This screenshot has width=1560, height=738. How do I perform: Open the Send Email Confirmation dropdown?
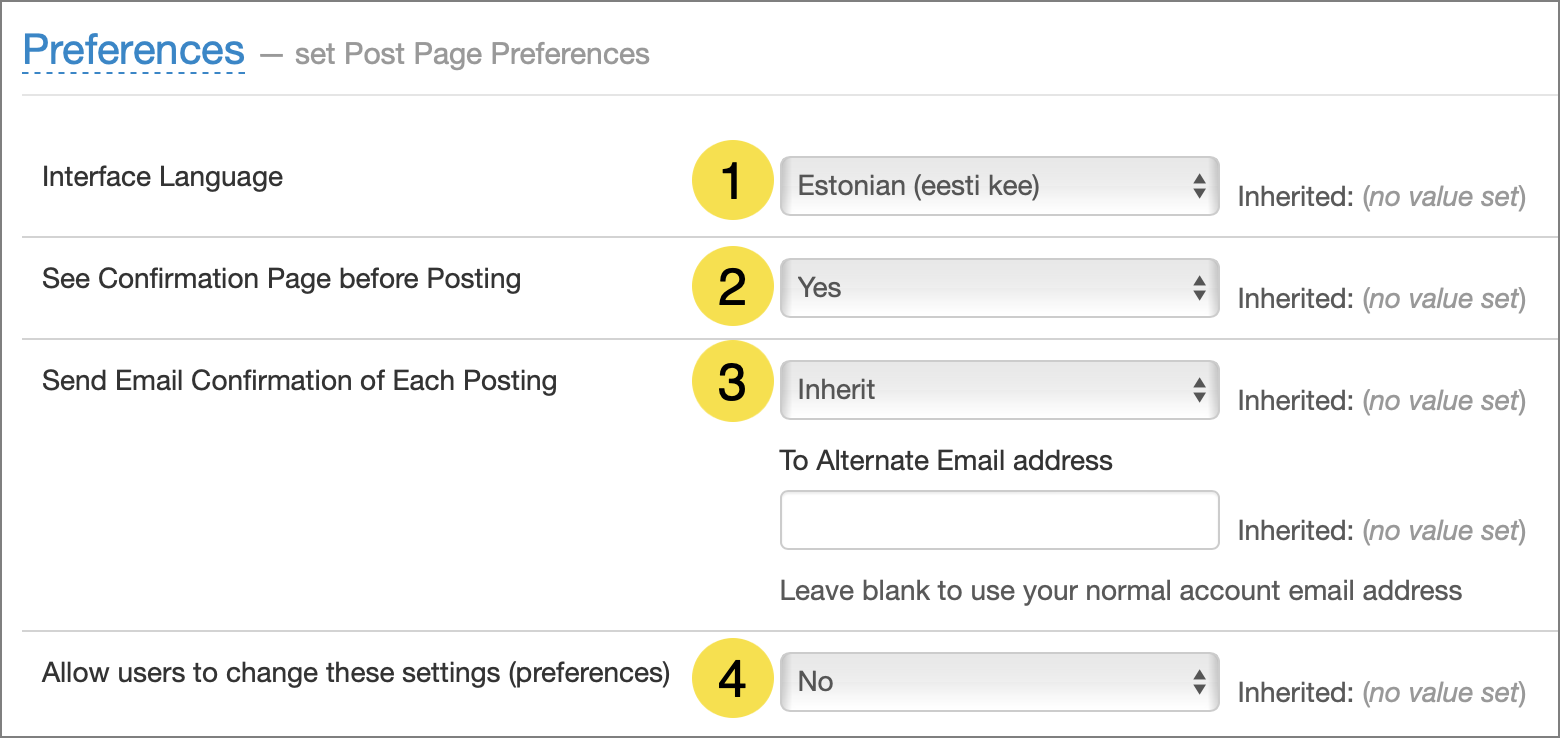(x=998, y=390)
